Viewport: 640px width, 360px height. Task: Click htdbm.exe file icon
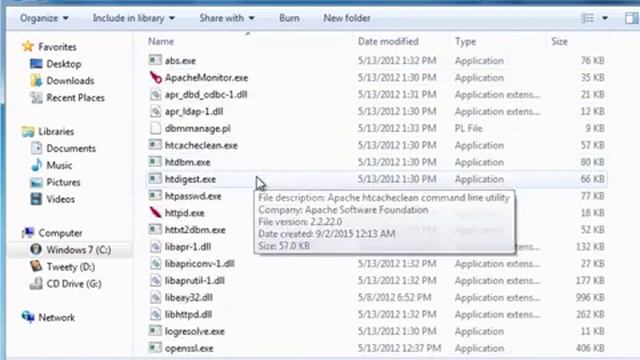coord(155,162)
